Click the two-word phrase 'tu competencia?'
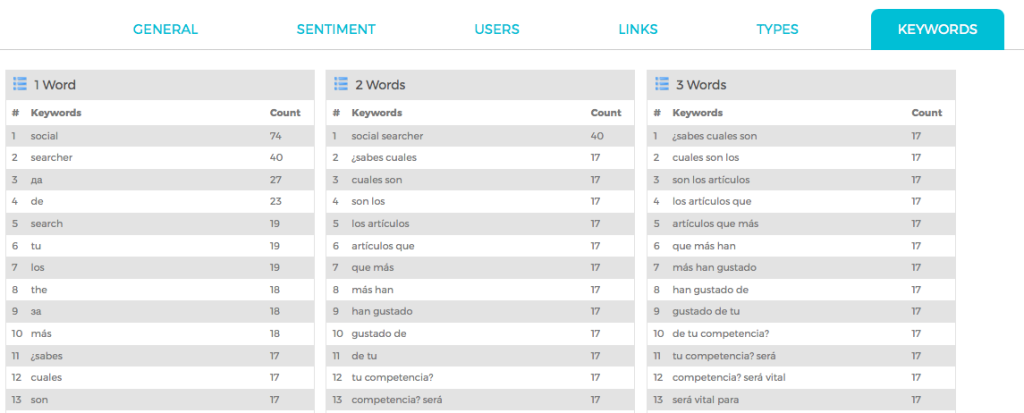The image size is (1024, 413). pyautogui.click(x=392, y=378)
